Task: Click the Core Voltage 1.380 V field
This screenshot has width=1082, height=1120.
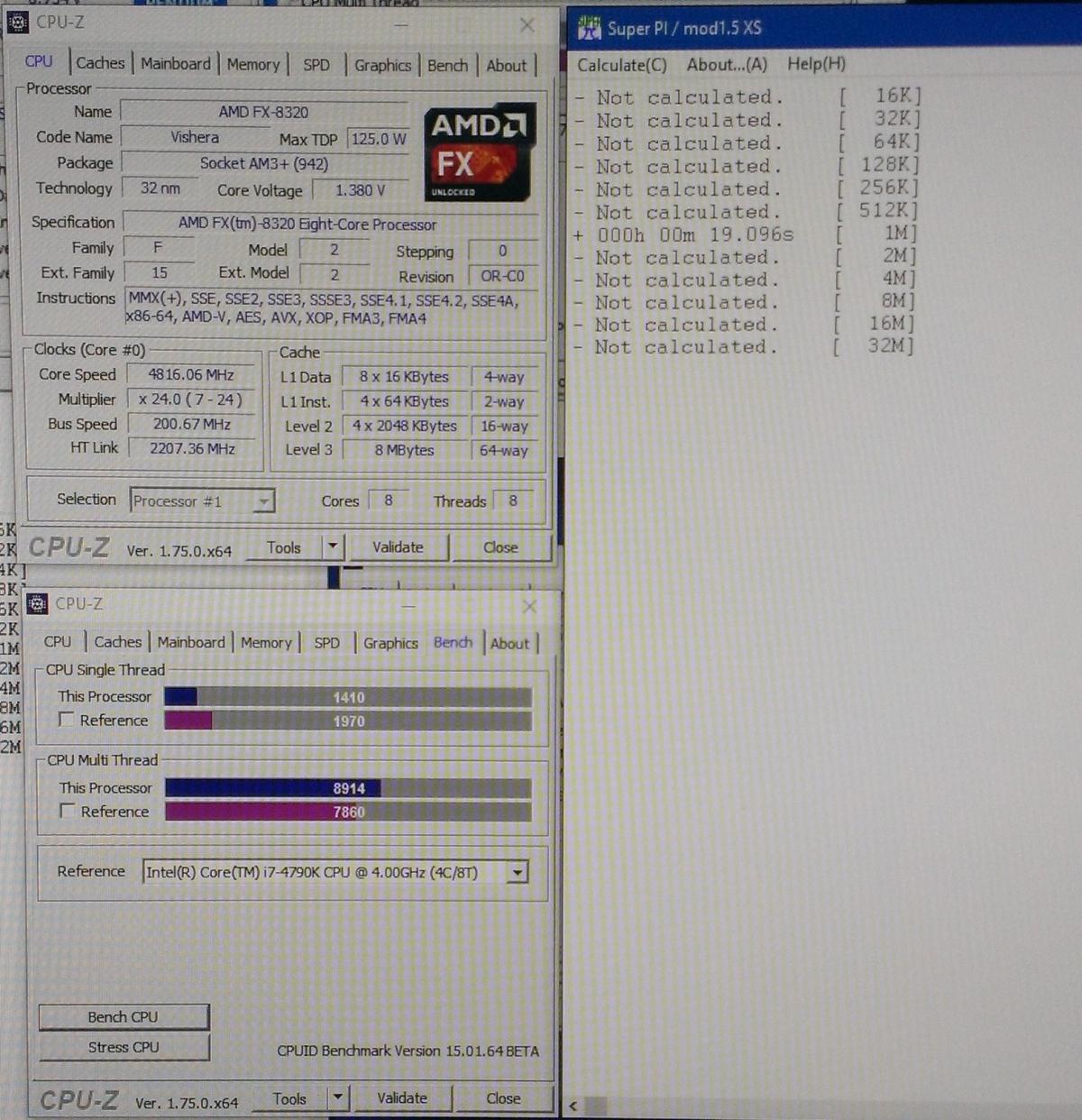Action: point(361,190)
